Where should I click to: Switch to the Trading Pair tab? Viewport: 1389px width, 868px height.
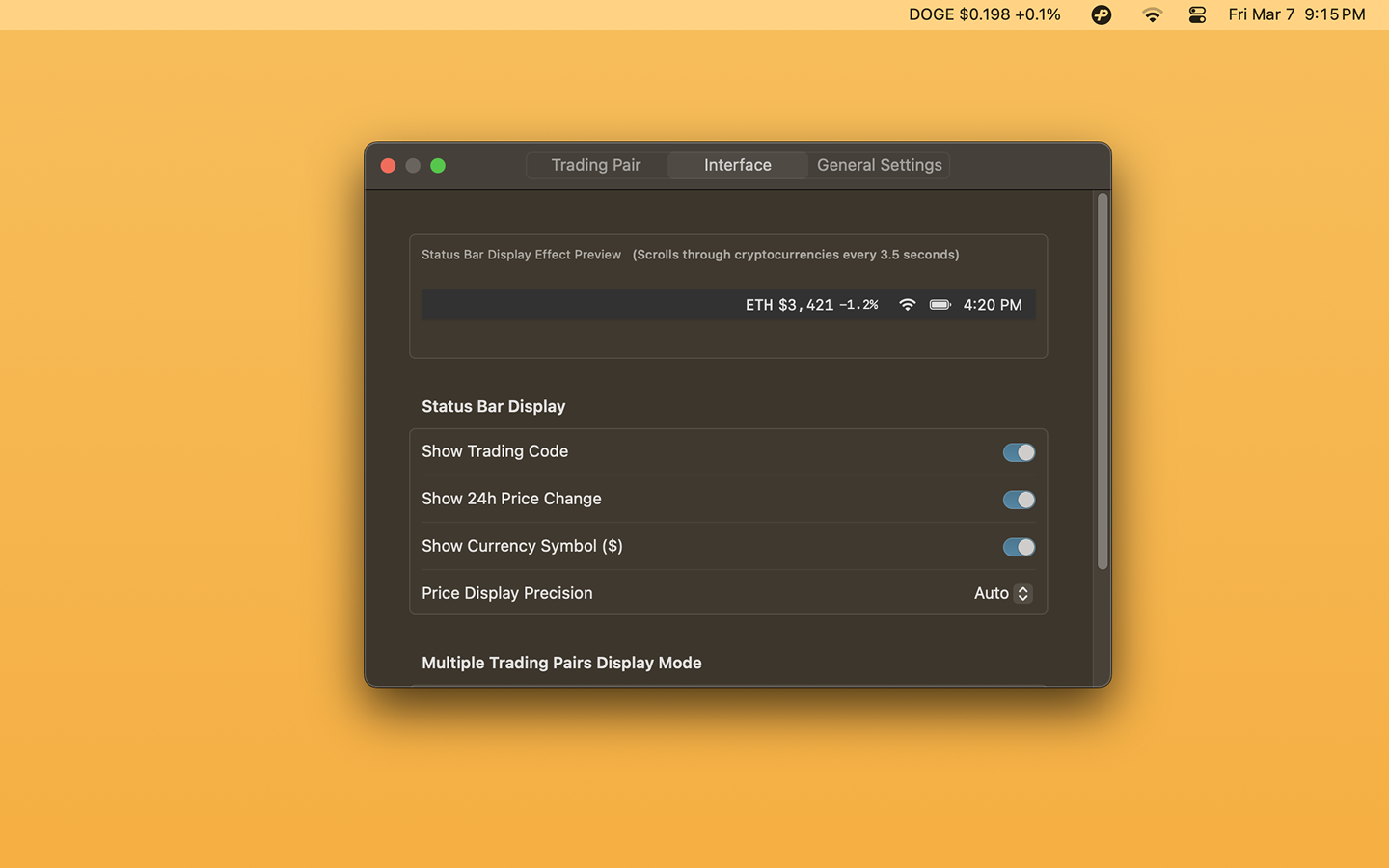click(596, 165)
